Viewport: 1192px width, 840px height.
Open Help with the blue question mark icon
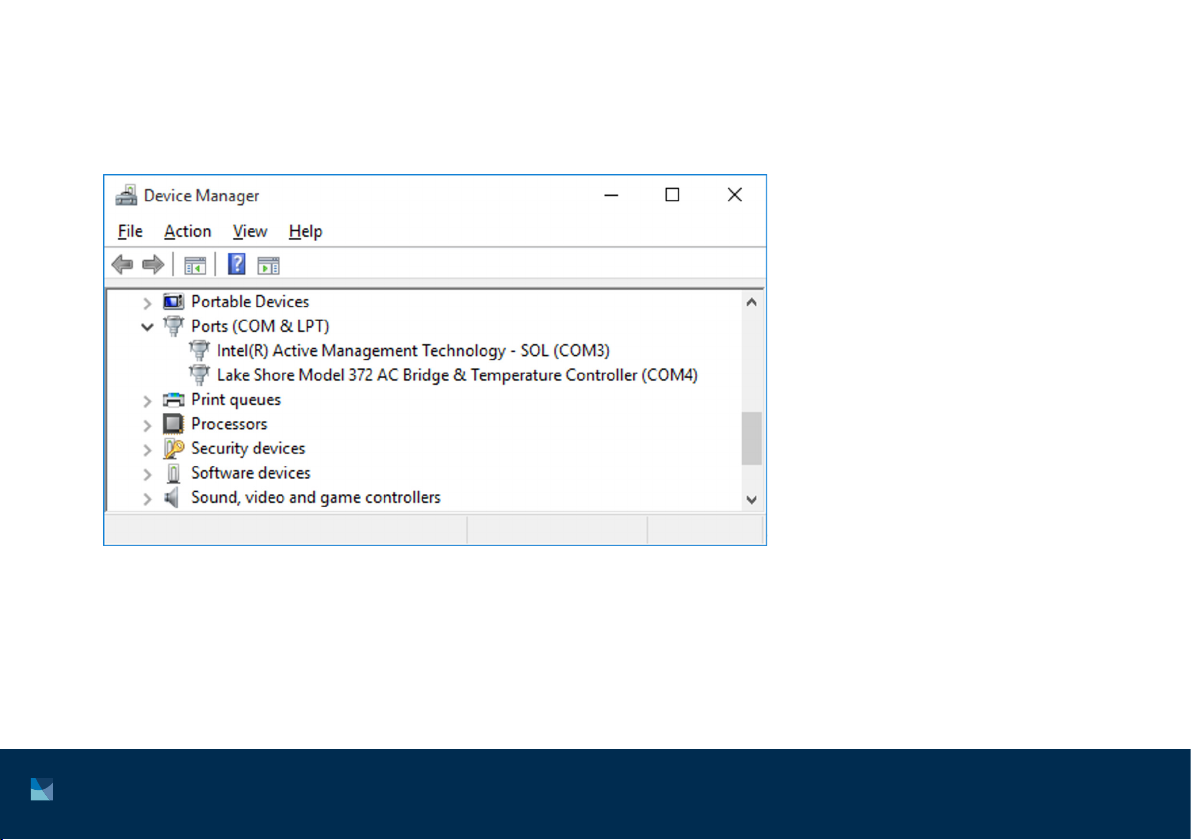(237, 265)
